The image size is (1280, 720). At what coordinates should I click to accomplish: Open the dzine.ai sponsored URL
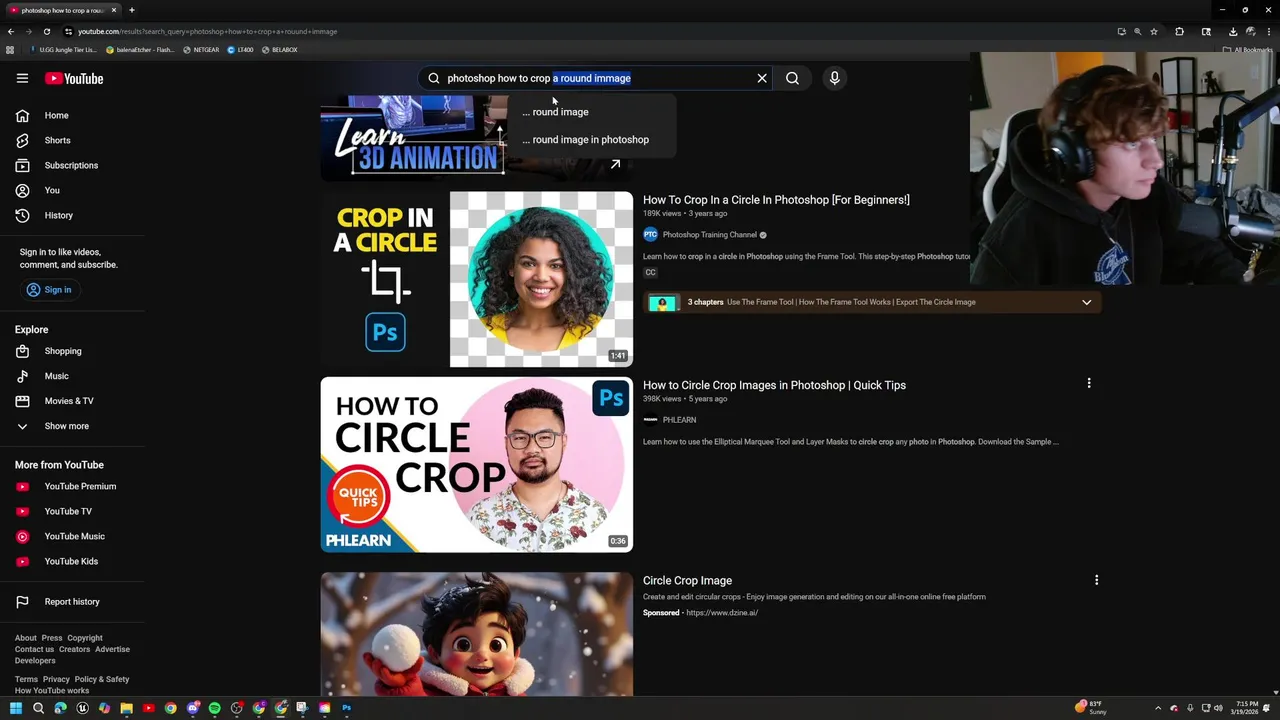(722, 613)
